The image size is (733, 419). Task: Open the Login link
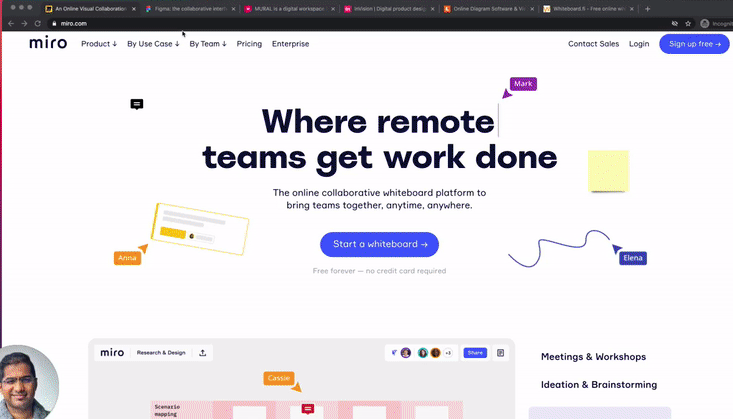tap(639, 43)
